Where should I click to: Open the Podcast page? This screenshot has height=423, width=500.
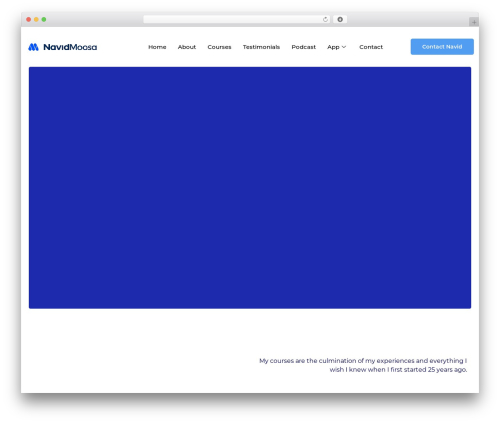303,47
